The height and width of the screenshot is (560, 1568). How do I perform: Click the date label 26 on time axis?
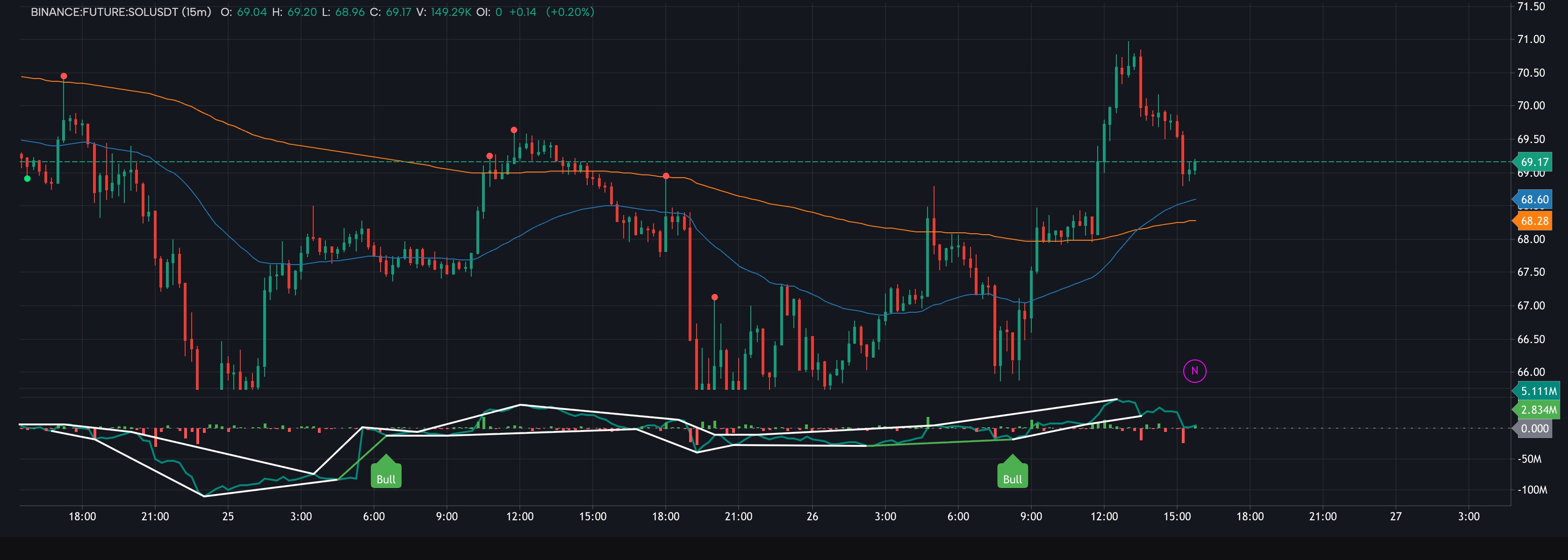pyautogui.click(x=812, y=516)
